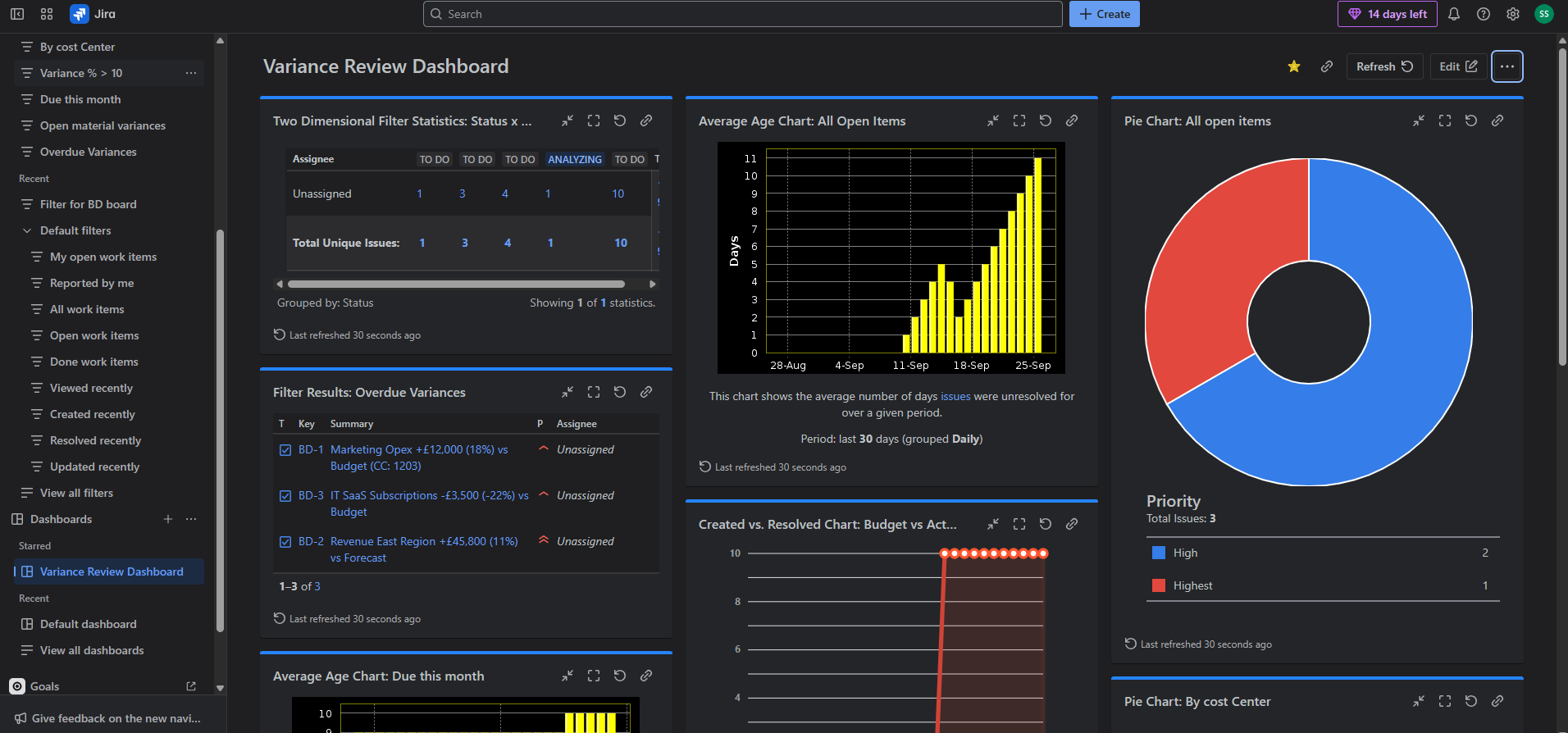Refresh Created vs. Resolved Chart gadget
Image resolution: width=1568 pixels, height=733 pixels.
(1046, 524)
